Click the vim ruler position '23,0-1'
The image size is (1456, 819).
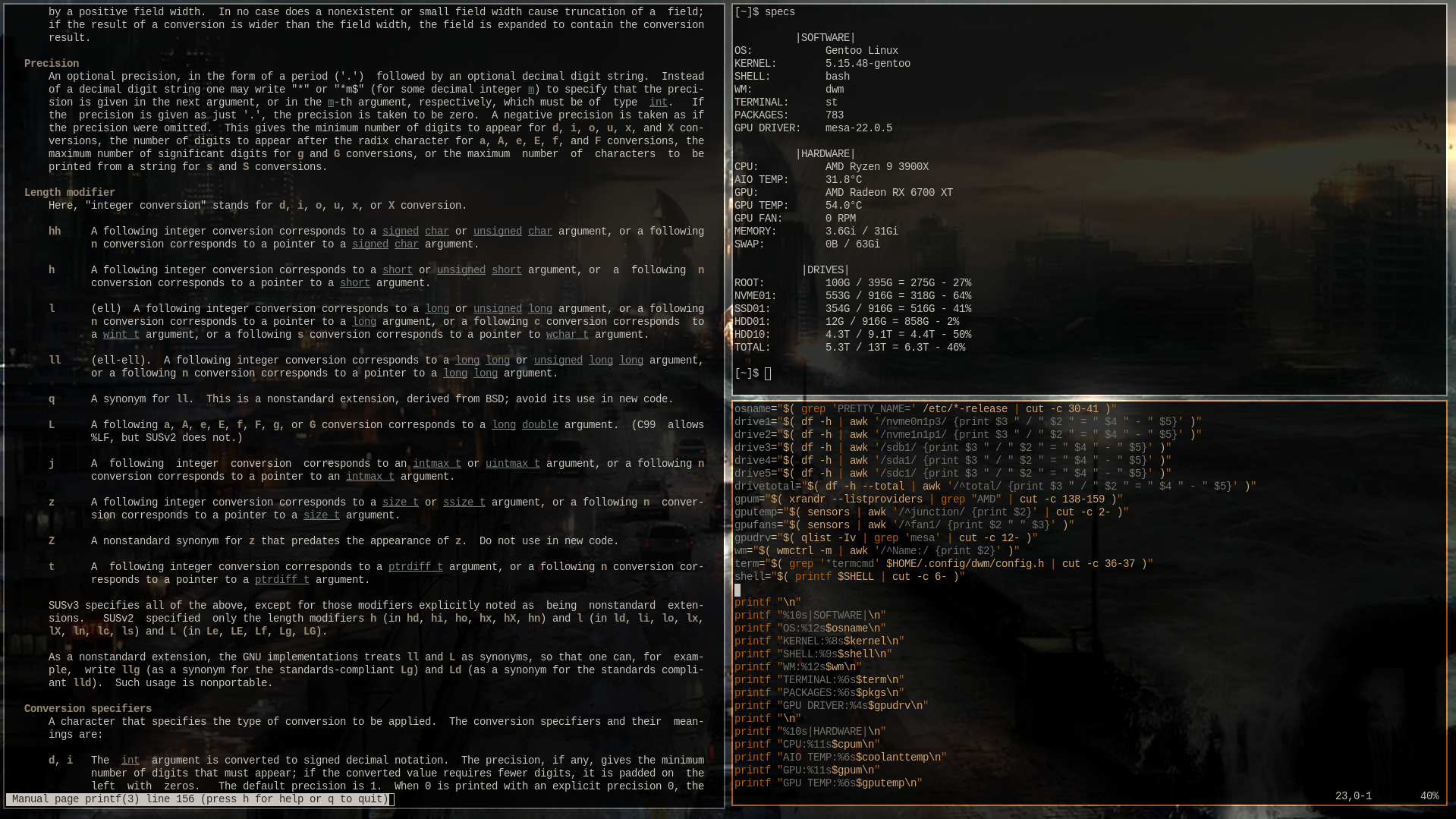tap(1354, 796)
